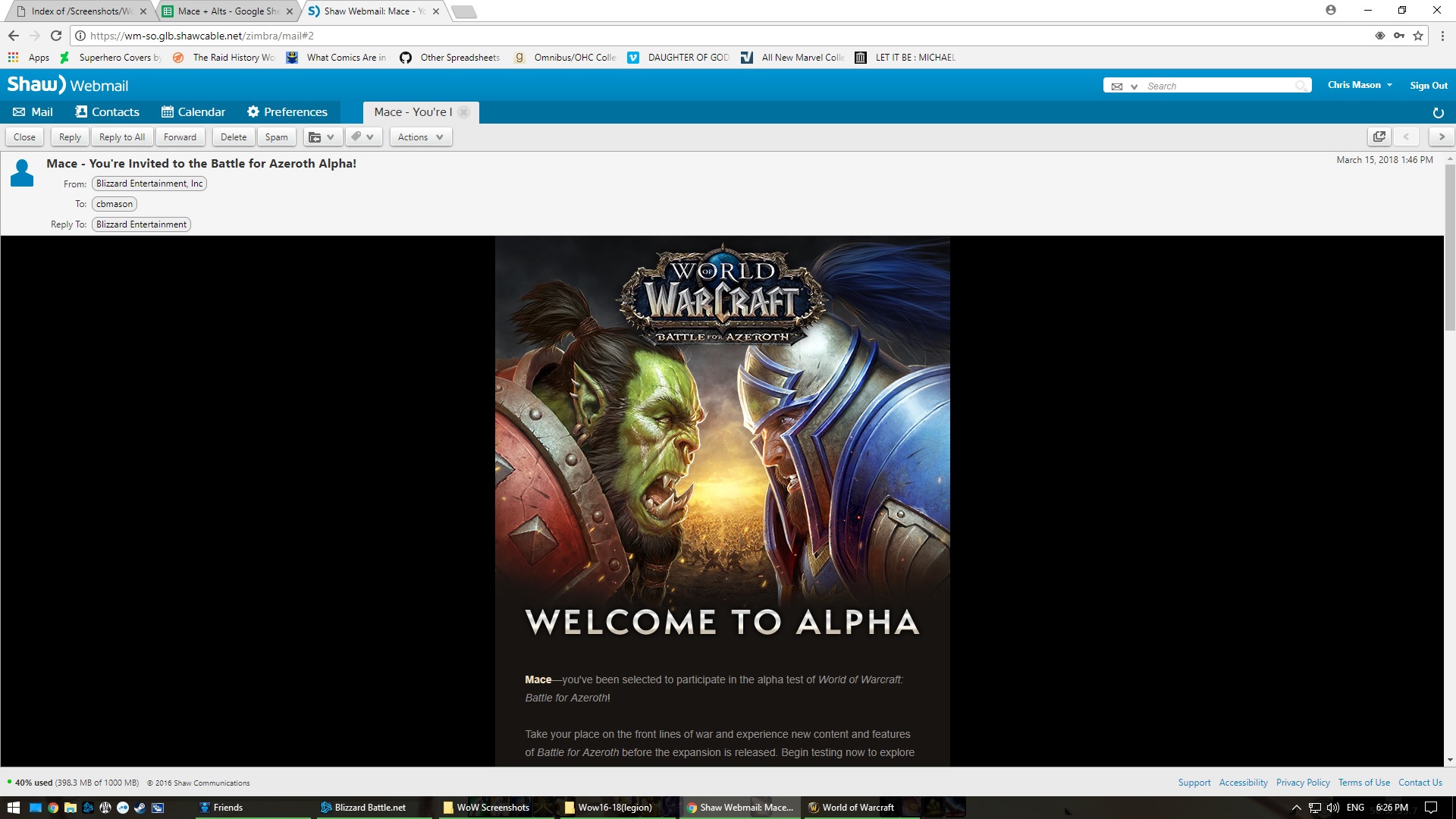Click the search magnifier icon
Screen dimensions: 1456x819
pos(1301,86)
